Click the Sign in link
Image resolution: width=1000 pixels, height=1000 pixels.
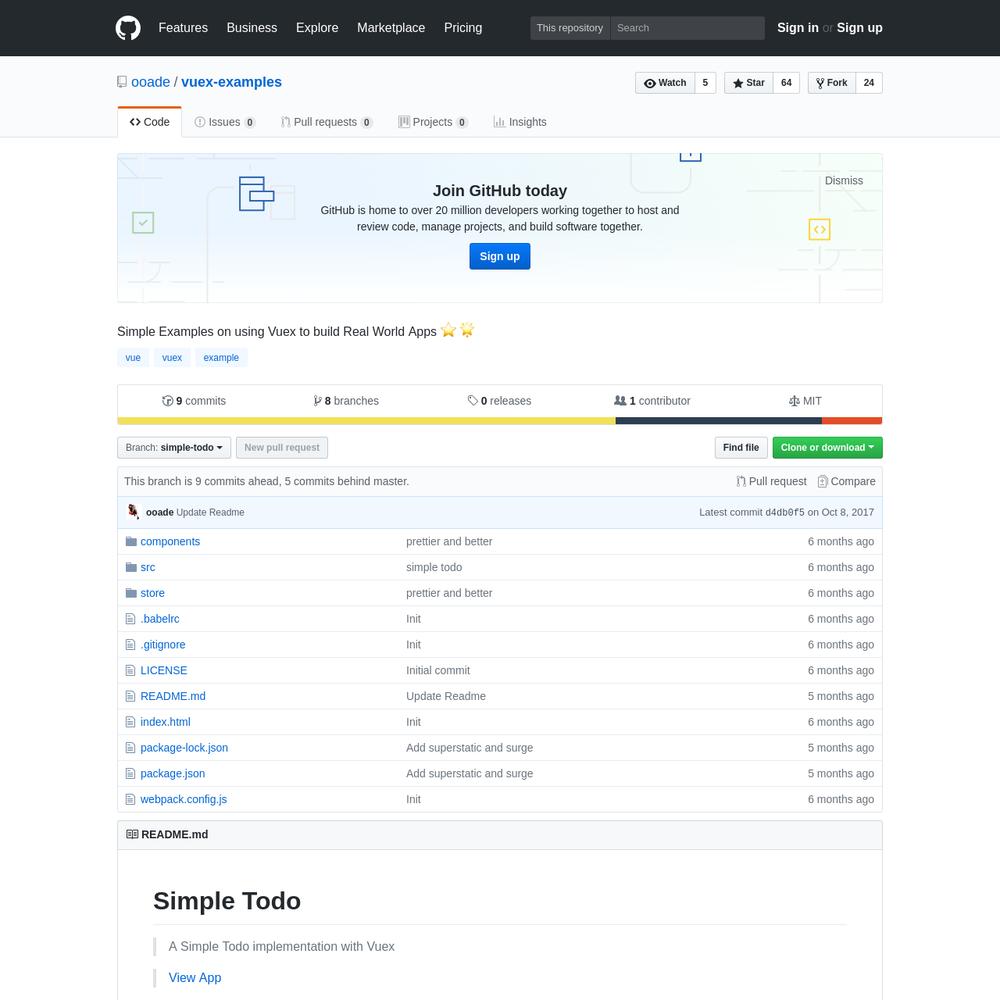point(797,28)
